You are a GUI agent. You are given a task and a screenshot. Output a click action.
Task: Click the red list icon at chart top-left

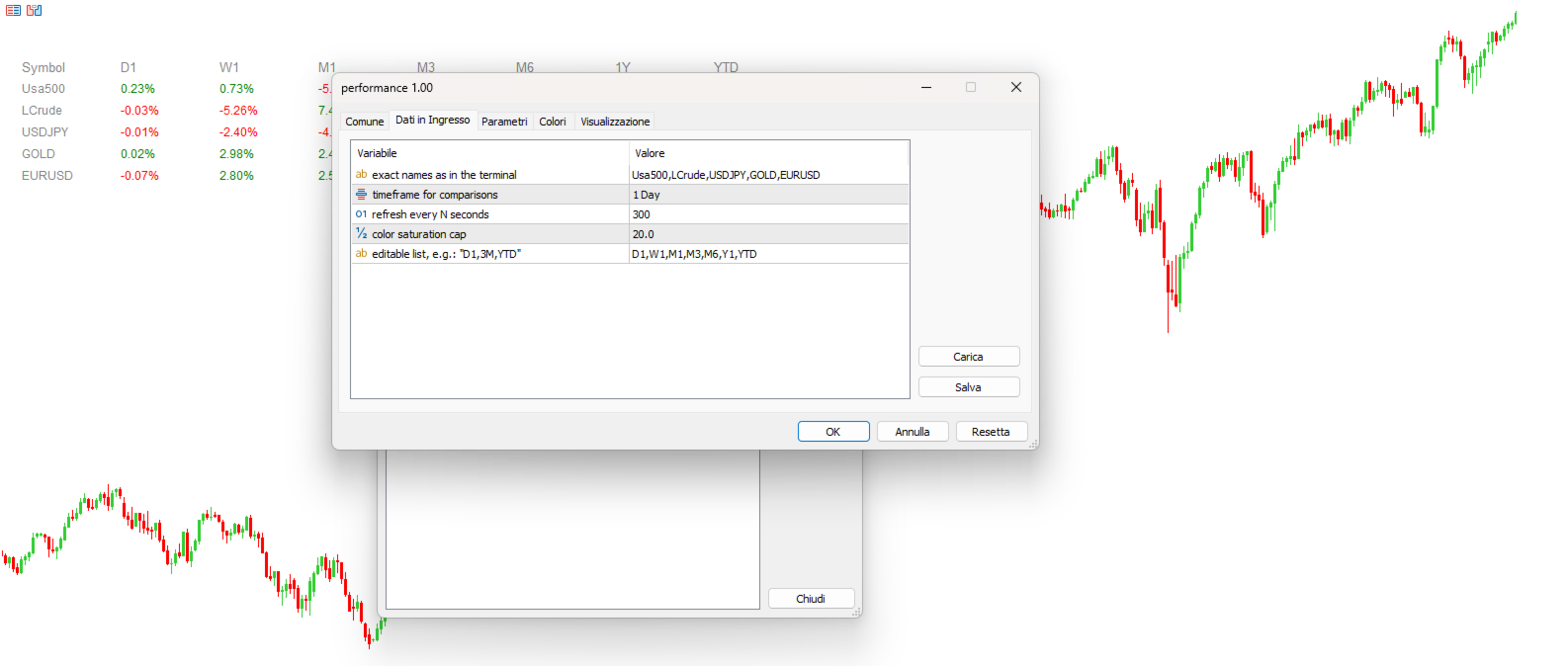(x=13, y=10)
